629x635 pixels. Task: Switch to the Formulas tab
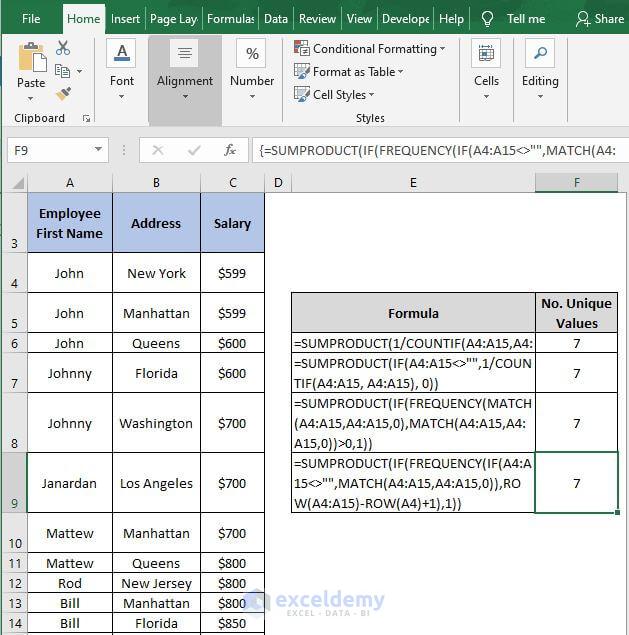coord(230,19)
